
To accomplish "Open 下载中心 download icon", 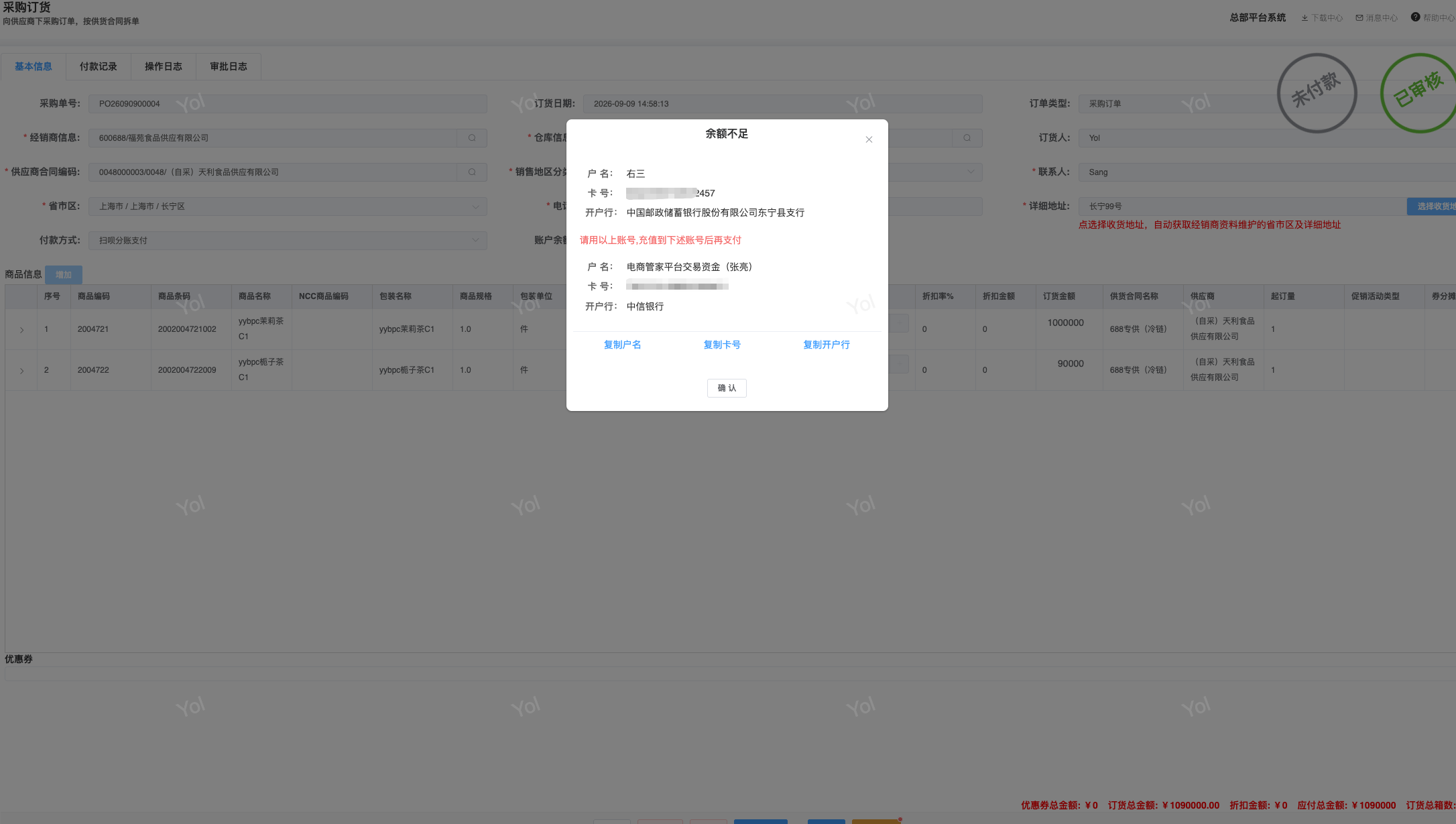I will 1305,18.
